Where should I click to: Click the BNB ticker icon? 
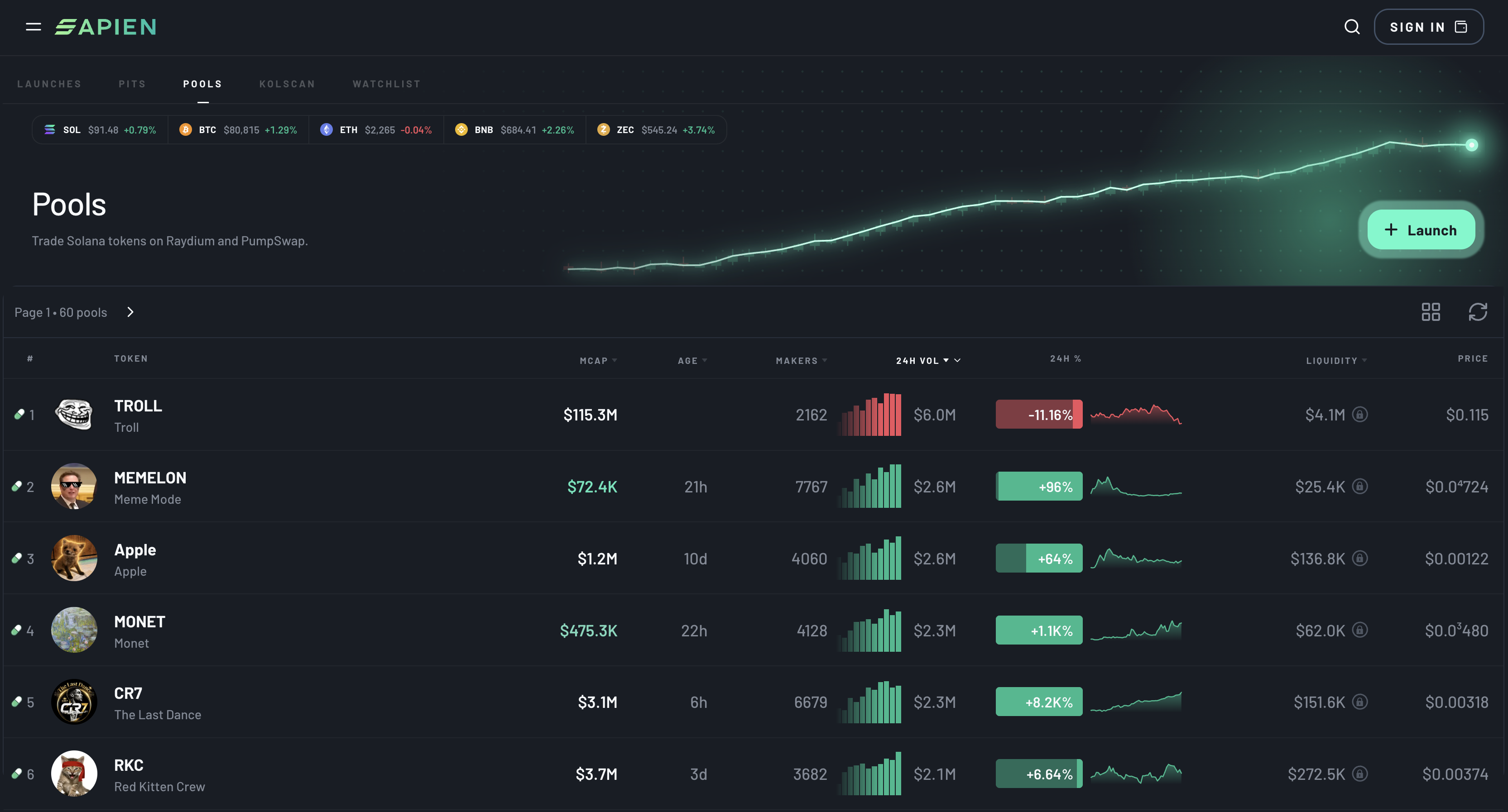461,129
